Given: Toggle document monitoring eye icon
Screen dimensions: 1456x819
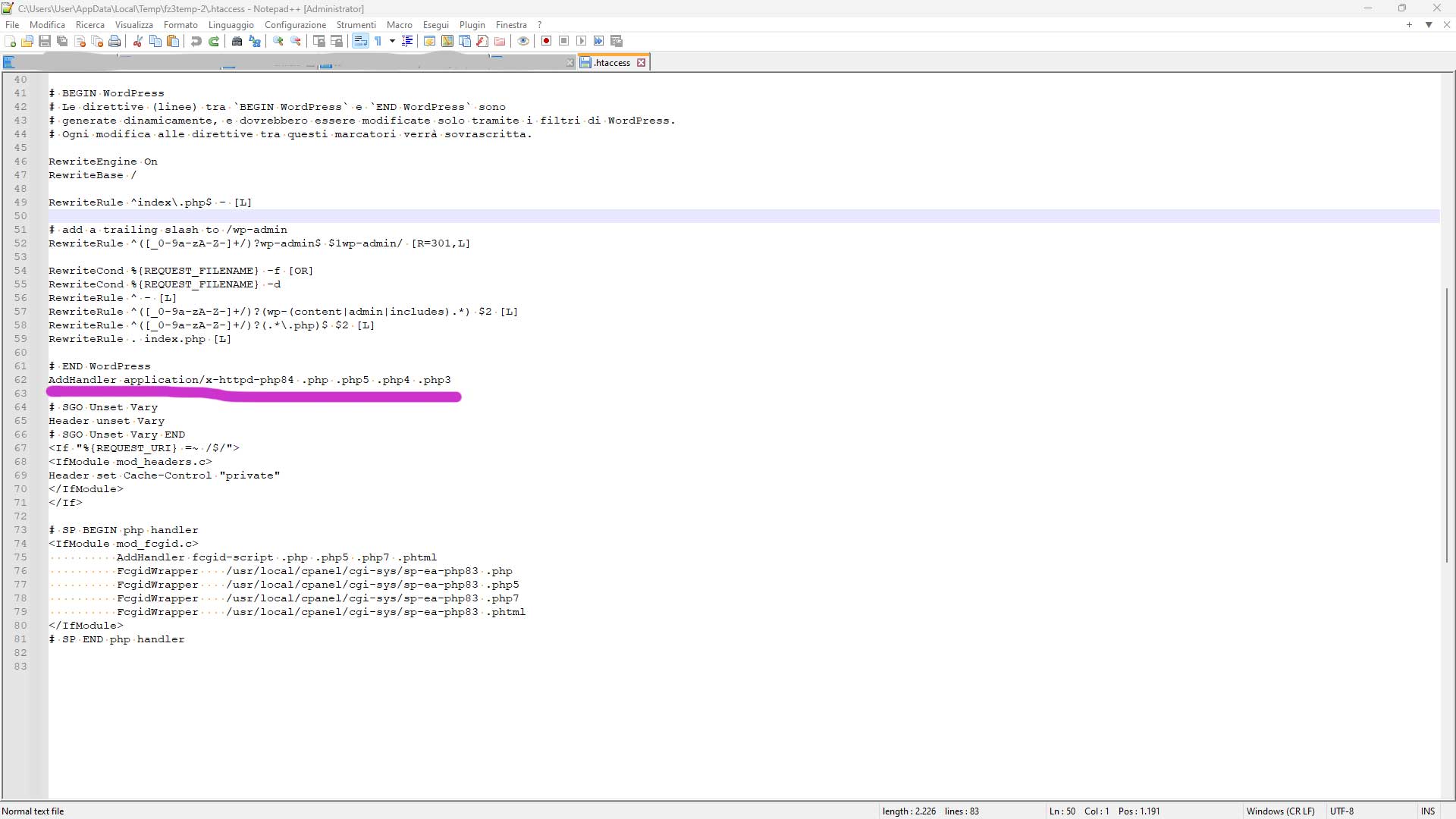Looking at the screenshot, I should pos(523,41).
